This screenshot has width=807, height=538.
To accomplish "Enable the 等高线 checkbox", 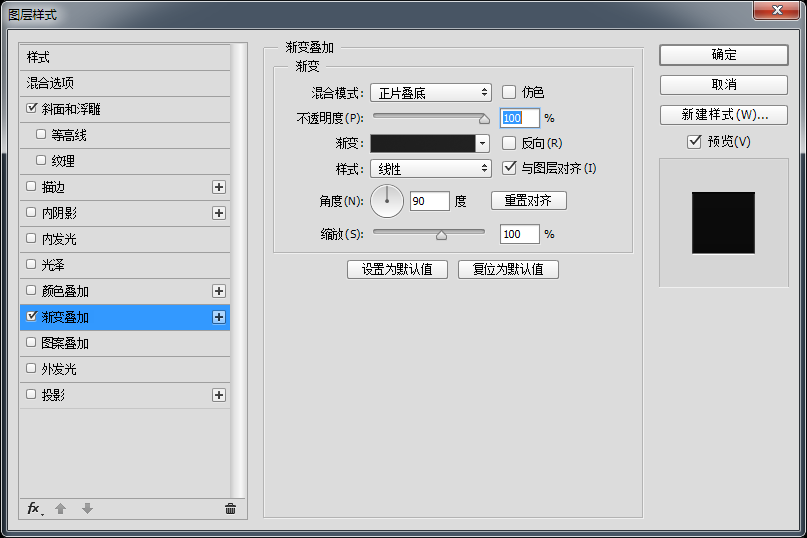I will [41, 134].
